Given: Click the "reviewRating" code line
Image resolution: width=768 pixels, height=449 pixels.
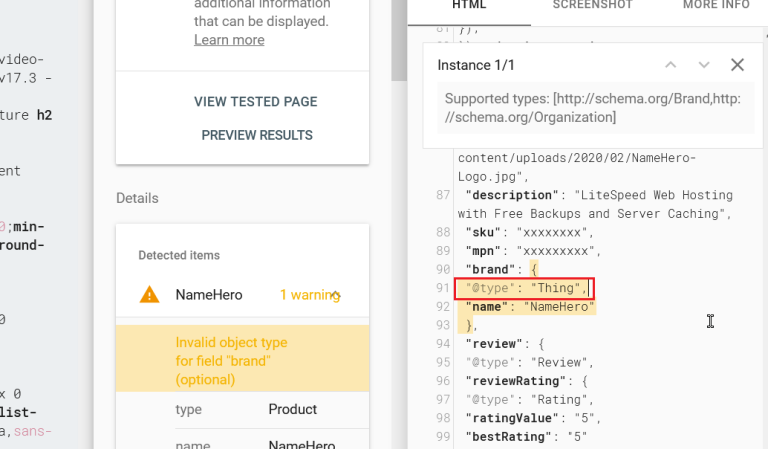Looking at the screenshot, I should 527,381.
